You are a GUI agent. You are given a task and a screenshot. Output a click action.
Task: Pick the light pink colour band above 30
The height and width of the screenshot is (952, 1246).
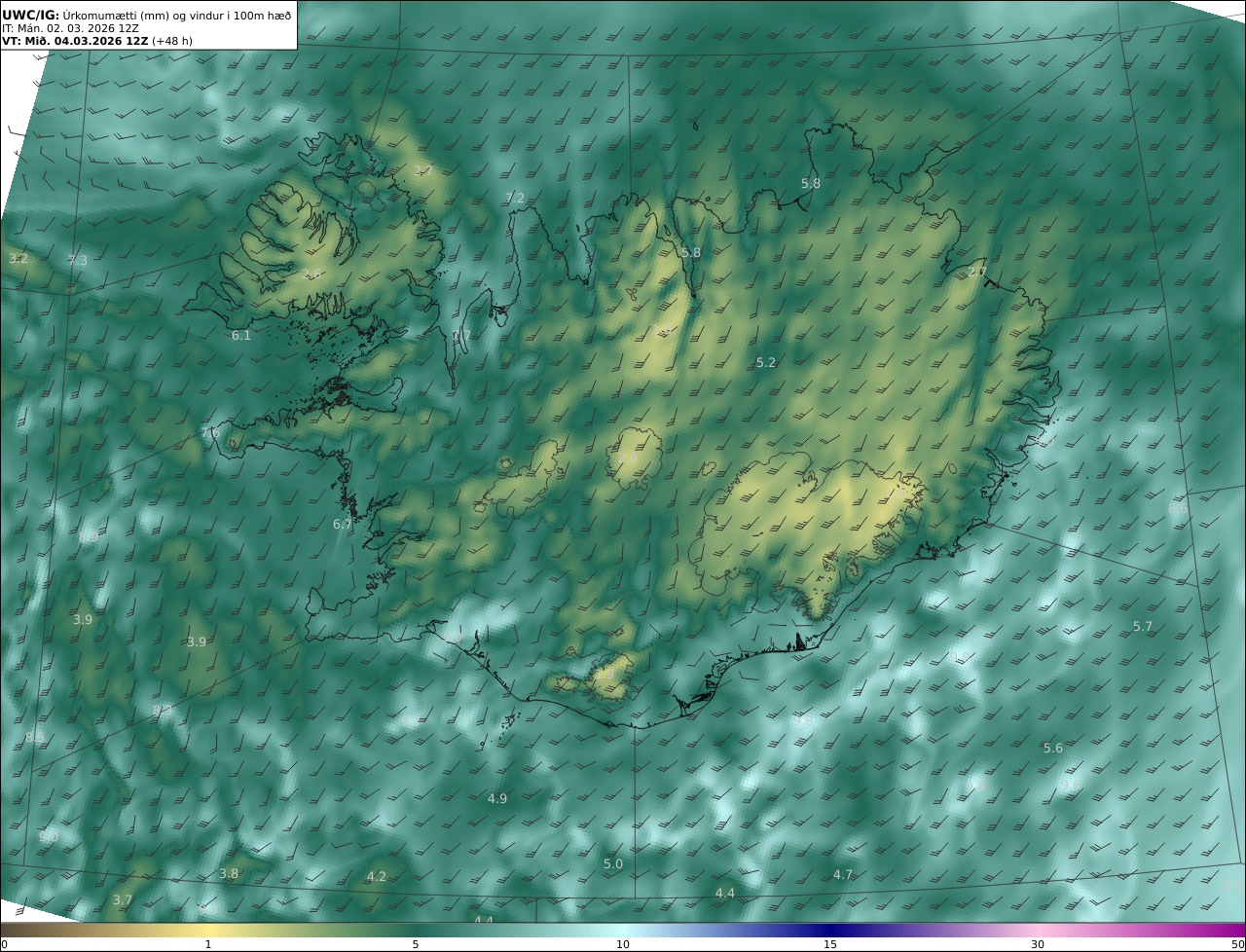(x=1038, y=930)
